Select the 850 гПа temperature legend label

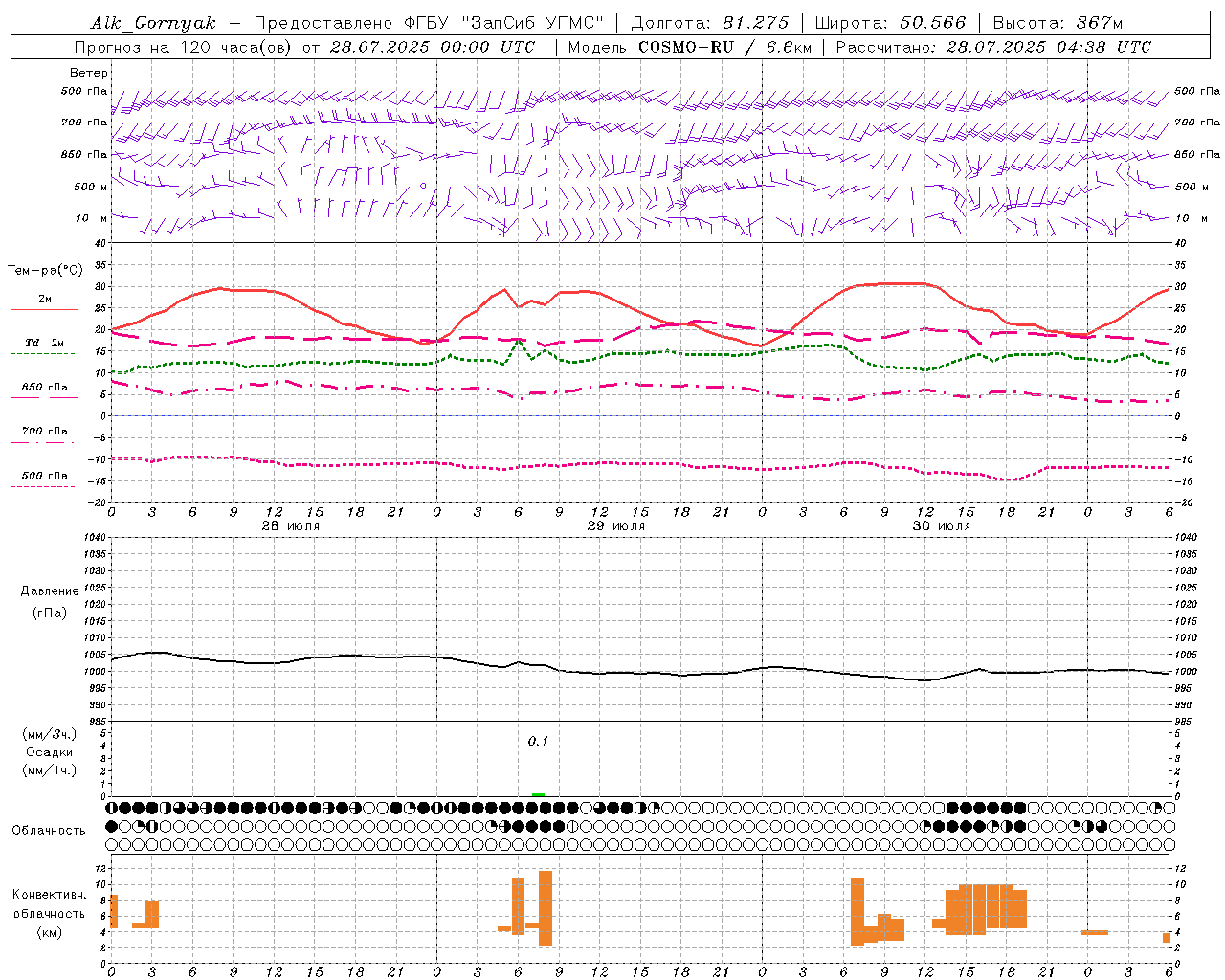pos(44,388)
